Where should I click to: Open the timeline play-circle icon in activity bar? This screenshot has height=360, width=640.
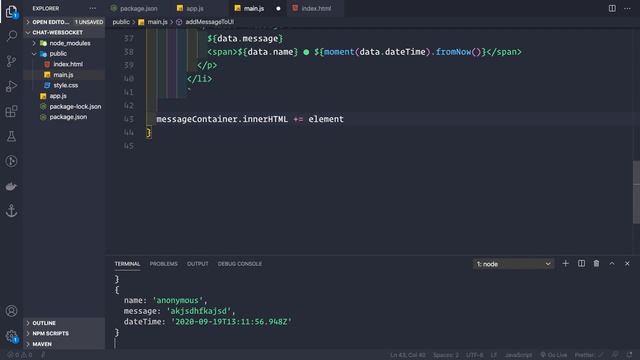tap(11, 161)
